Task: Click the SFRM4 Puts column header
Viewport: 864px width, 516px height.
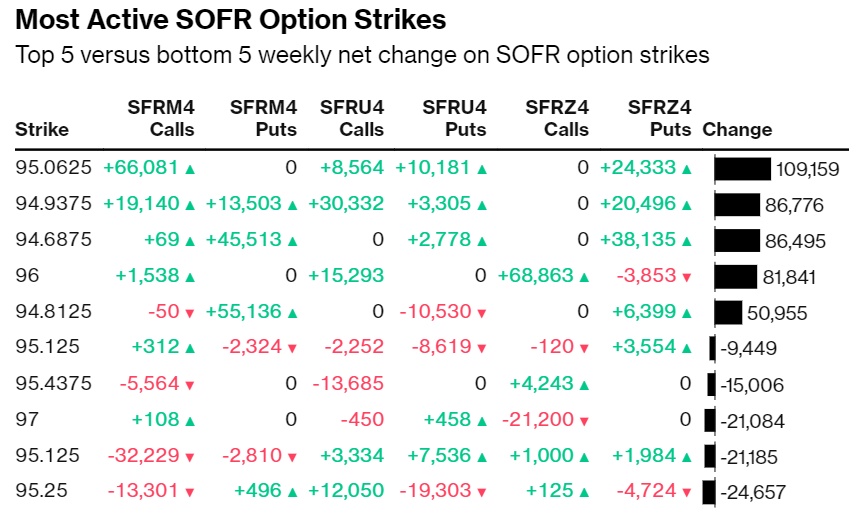Action: tap(263, 118)
